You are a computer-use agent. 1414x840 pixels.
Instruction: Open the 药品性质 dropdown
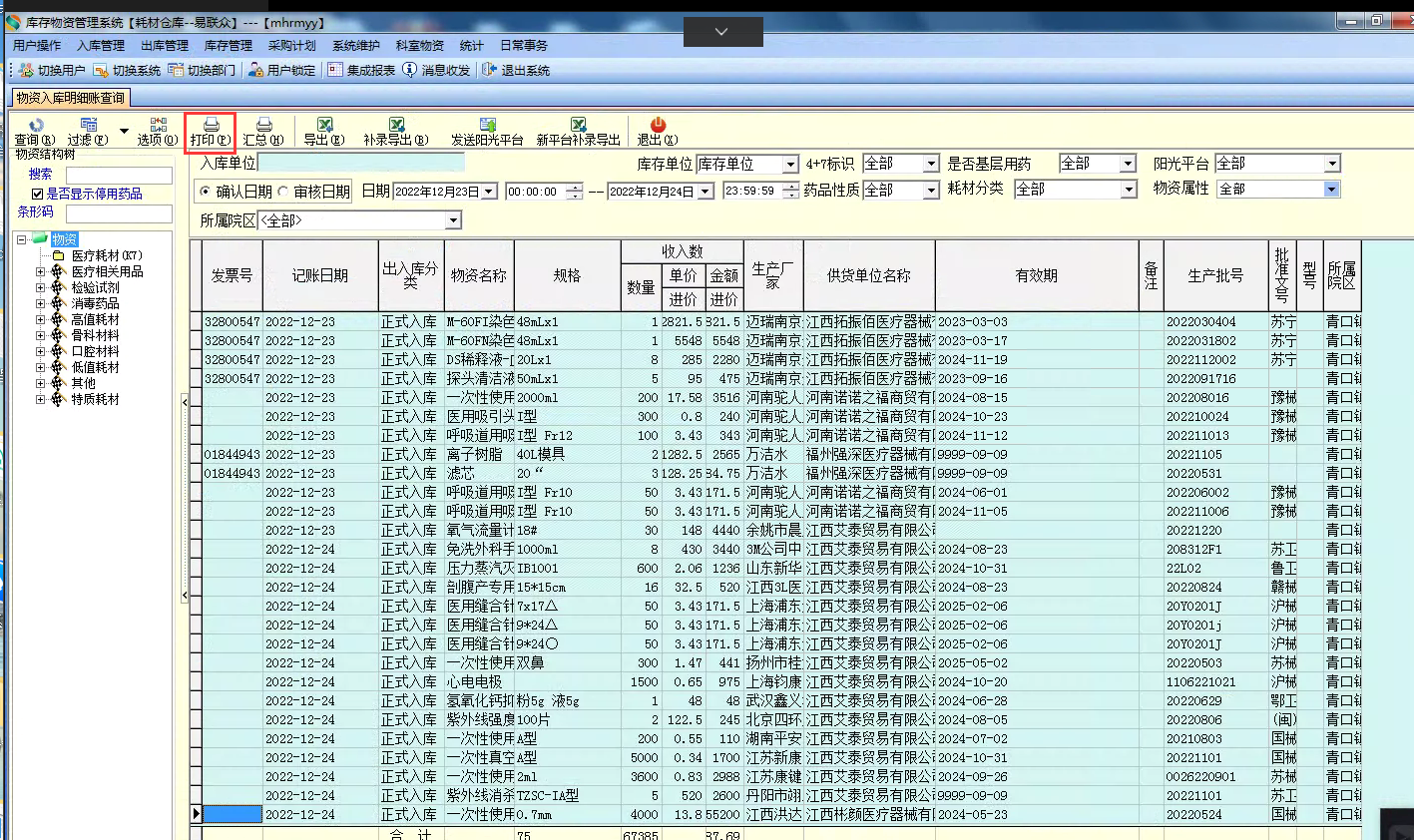[x=931, y=190]
